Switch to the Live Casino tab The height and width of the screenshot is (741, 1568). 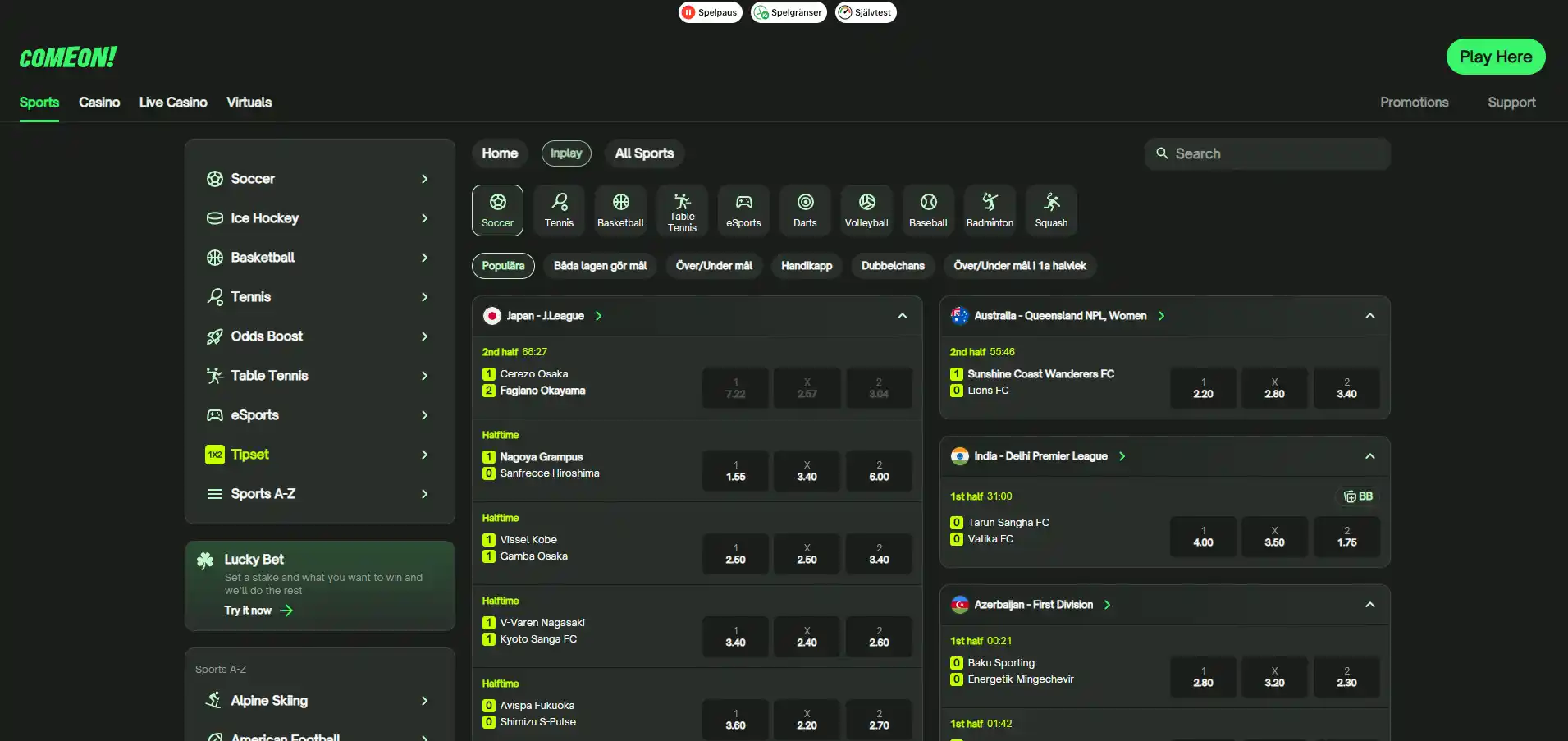173,103
